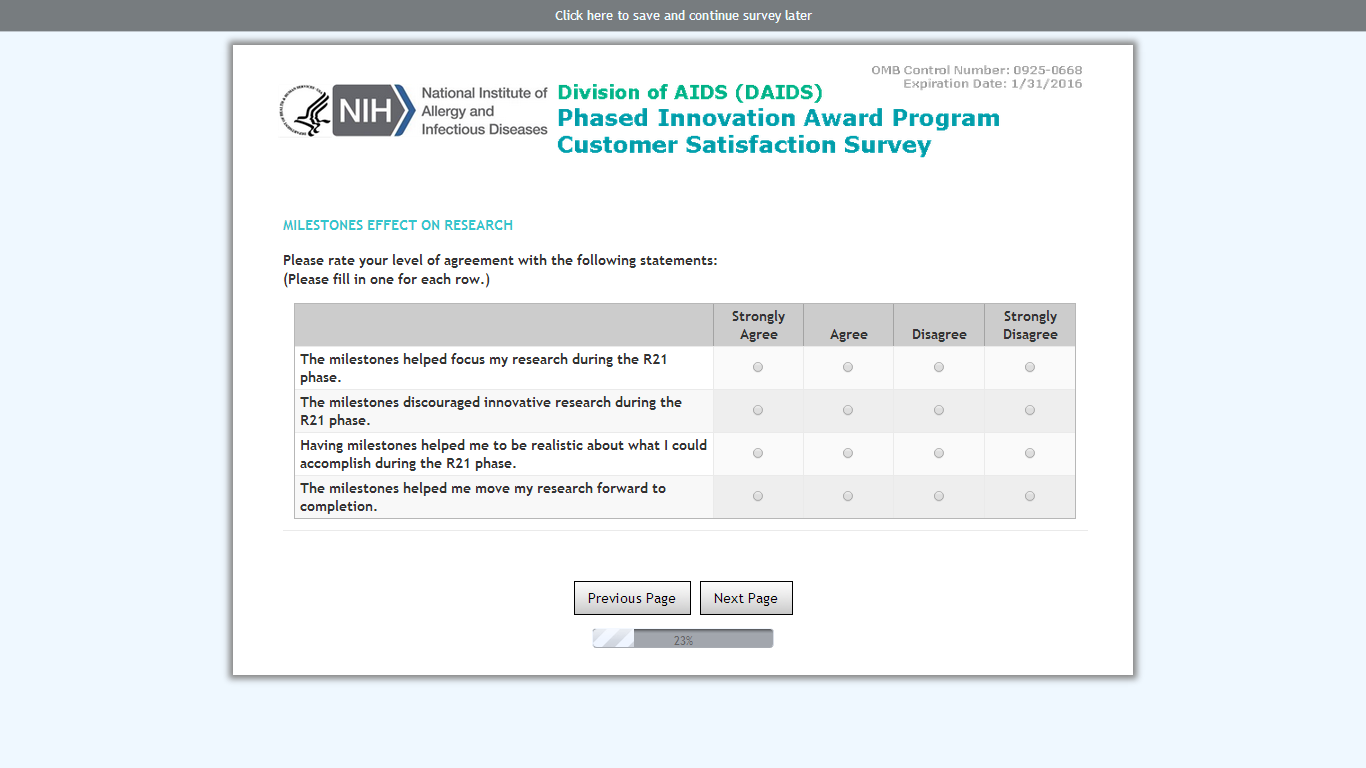Select Strongly Disagree for milestones discouraged innovative research
1366x768 pixels.
pos(1030,410)
